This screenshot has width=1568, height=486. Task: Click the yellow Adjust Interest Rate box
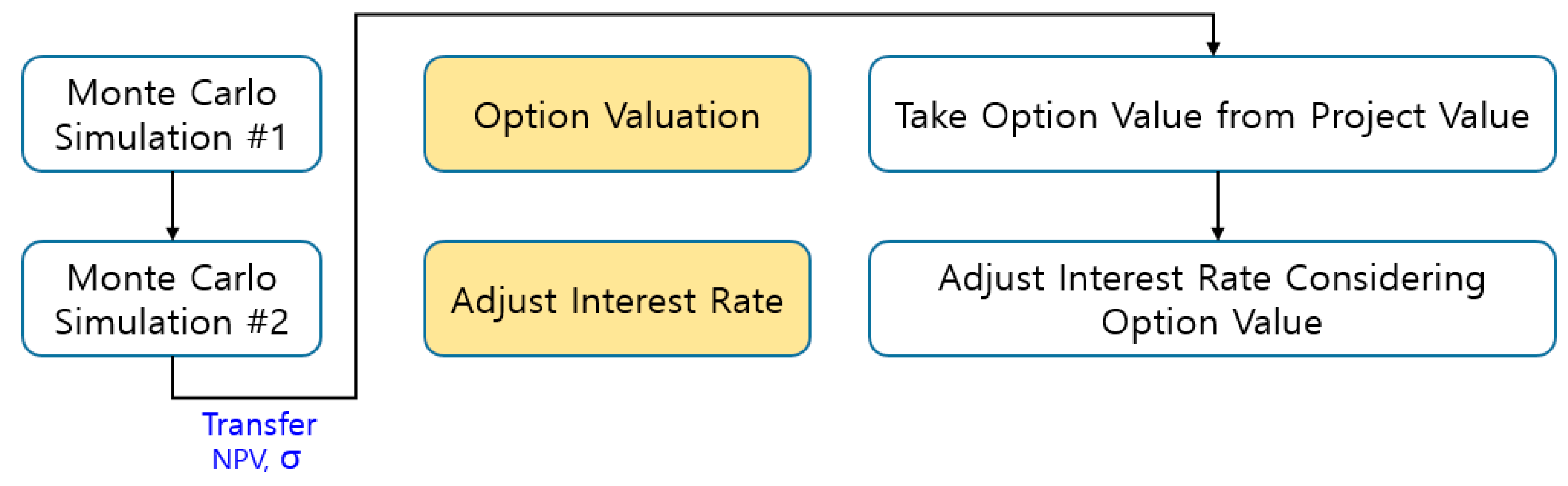(617, 298)
